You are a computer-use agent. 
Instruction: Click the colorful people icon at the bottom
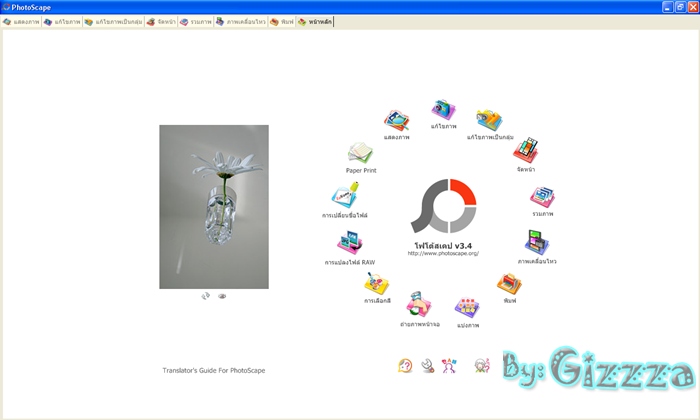click(449, 366)
